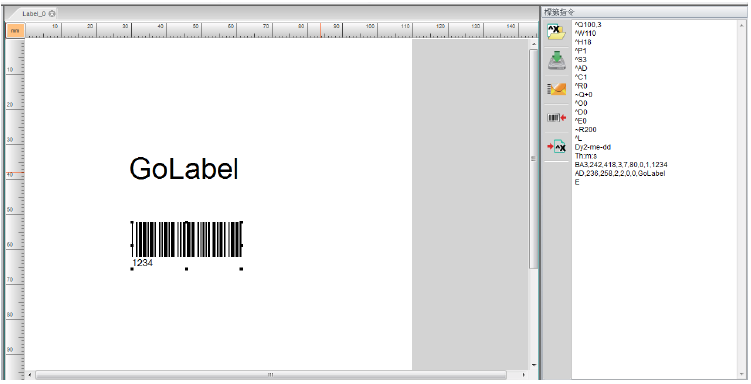Close the Label_0 tab
751x384 pixels.
coord(52,13)
